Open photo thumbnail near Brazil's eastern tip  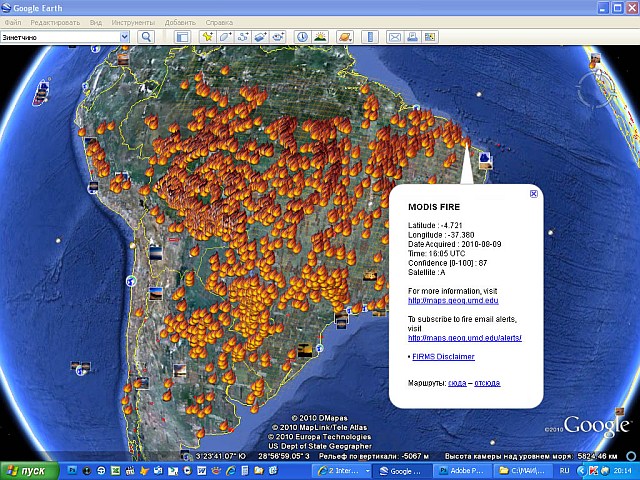(485, 160)
